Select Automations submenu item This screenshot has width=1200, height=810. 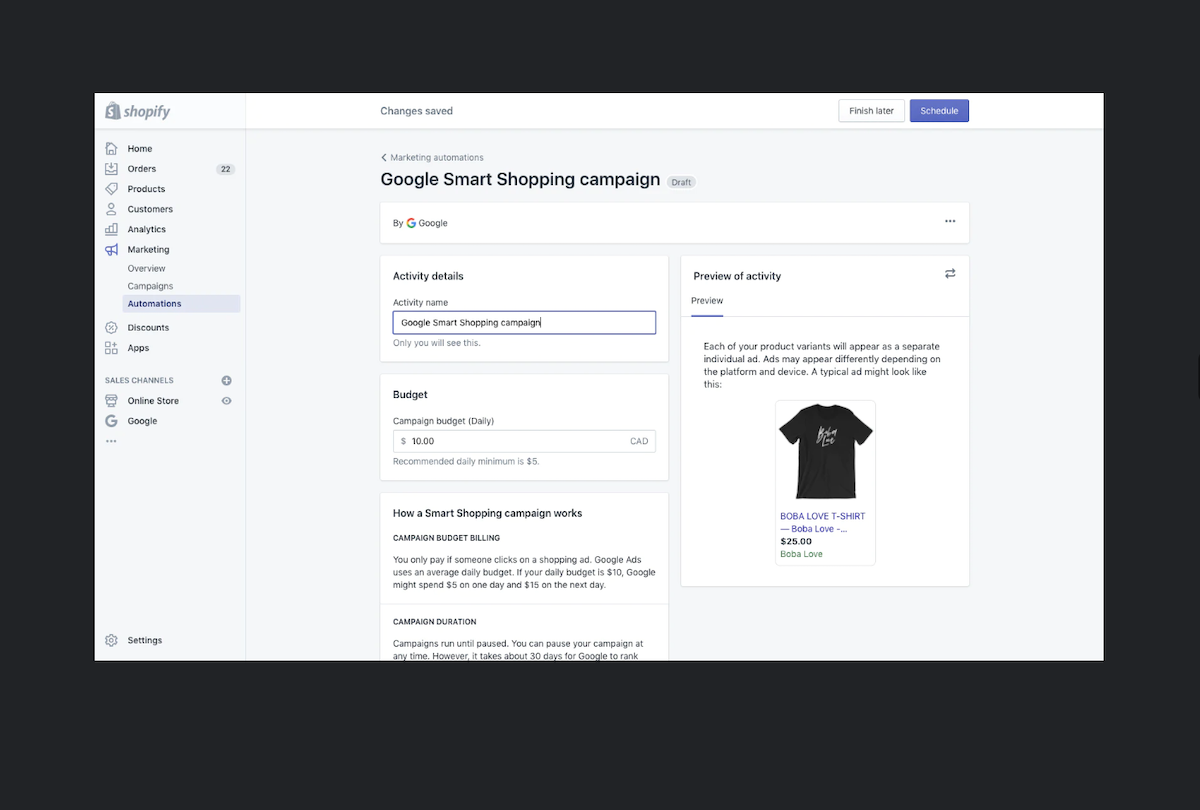pos(182,304)
